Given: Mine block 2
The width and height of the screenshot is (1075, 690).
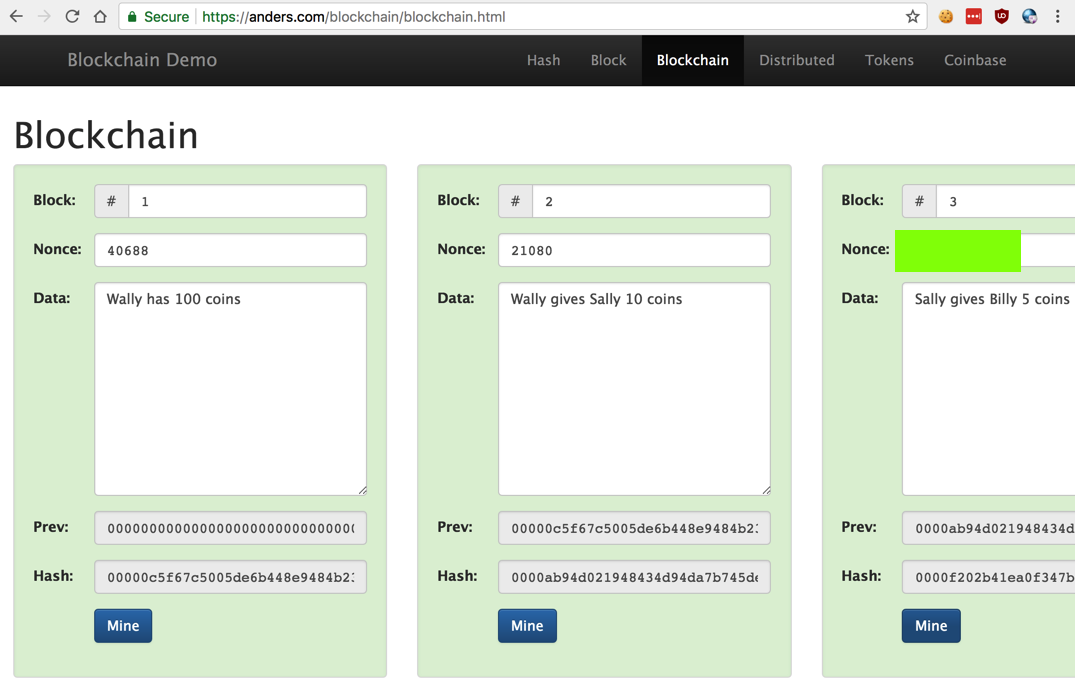Looking at the screenshot, I should click(x=527, y=626).
